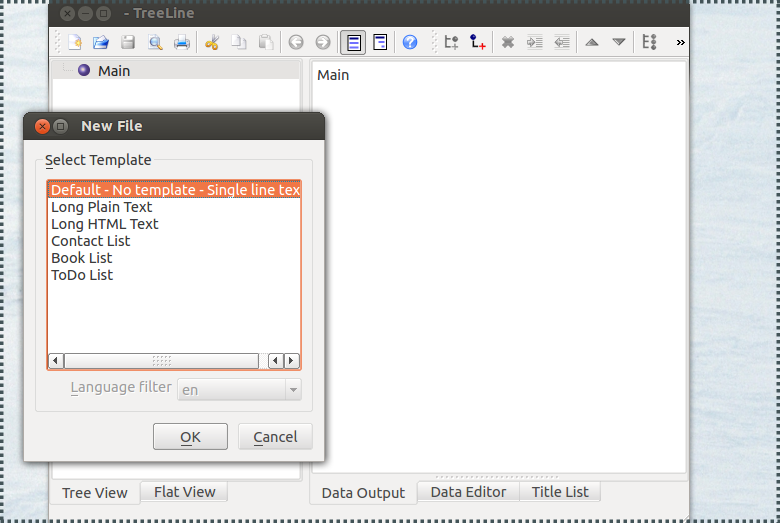Confirm the dialog with OK
780x523 pixels.
click(x=191, y=437)
